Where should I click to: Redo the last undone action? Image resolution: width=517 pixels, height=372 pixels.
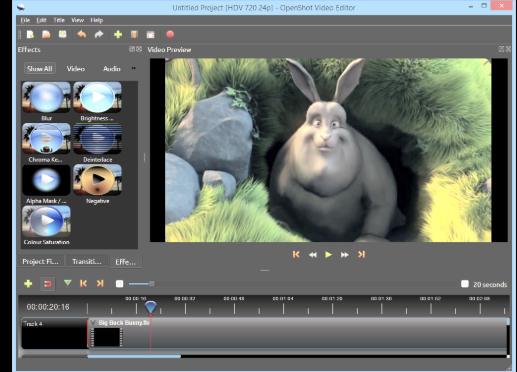pos(99,34)
